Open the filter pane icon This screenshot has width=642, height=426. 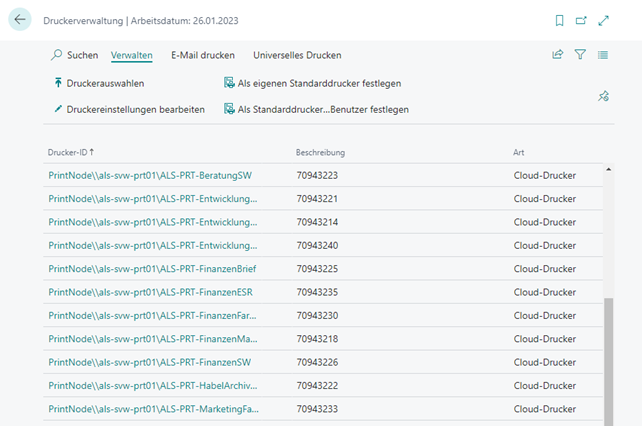pyautogui.click(x=580, y=55)
